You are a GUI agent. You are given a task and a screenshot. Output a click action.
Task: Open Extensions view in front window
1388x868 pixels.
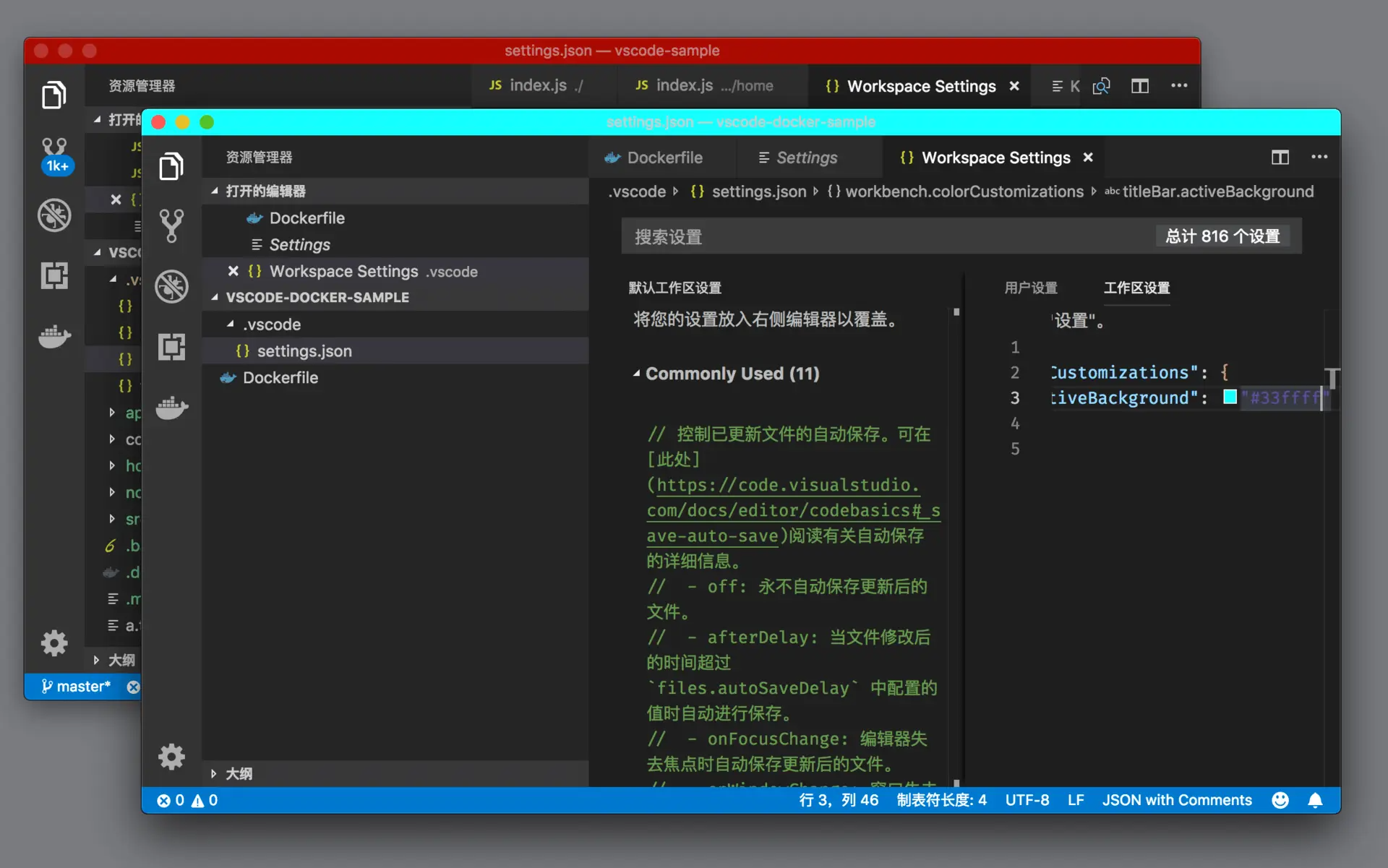(171, 347)
